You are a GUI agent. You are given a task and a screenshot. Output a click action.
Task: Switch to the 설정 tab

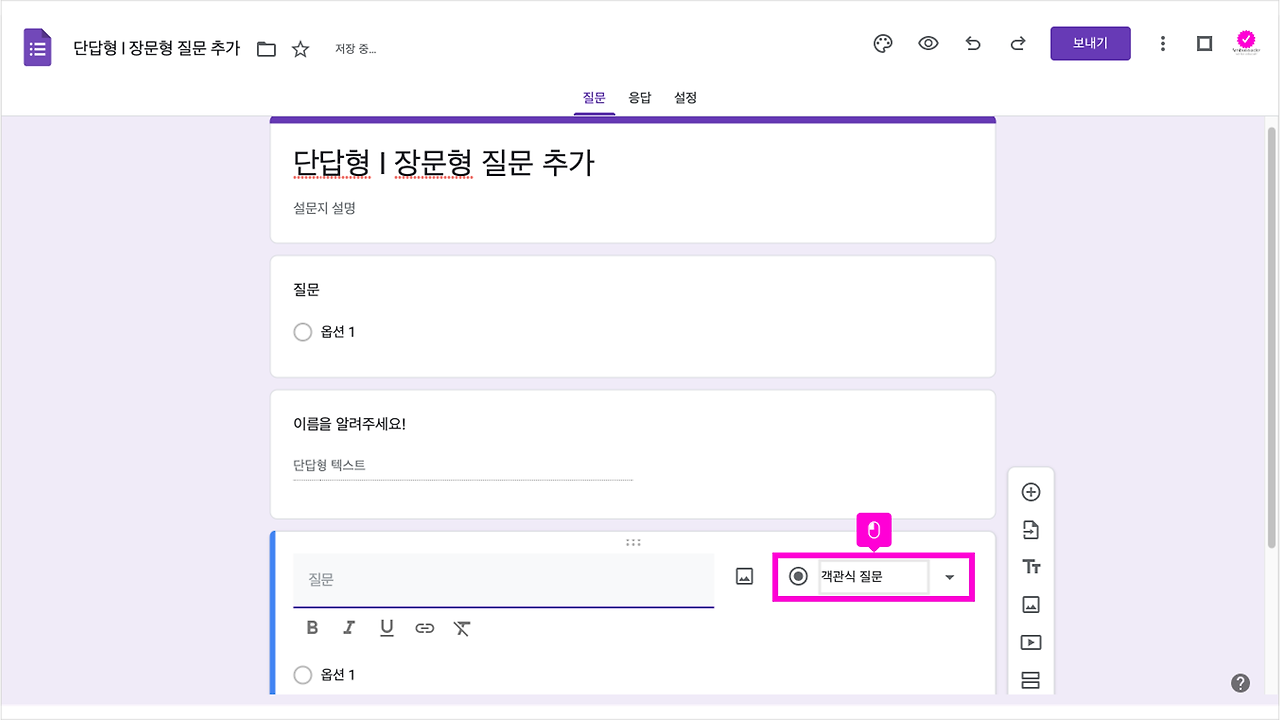(x=685, y=97)
